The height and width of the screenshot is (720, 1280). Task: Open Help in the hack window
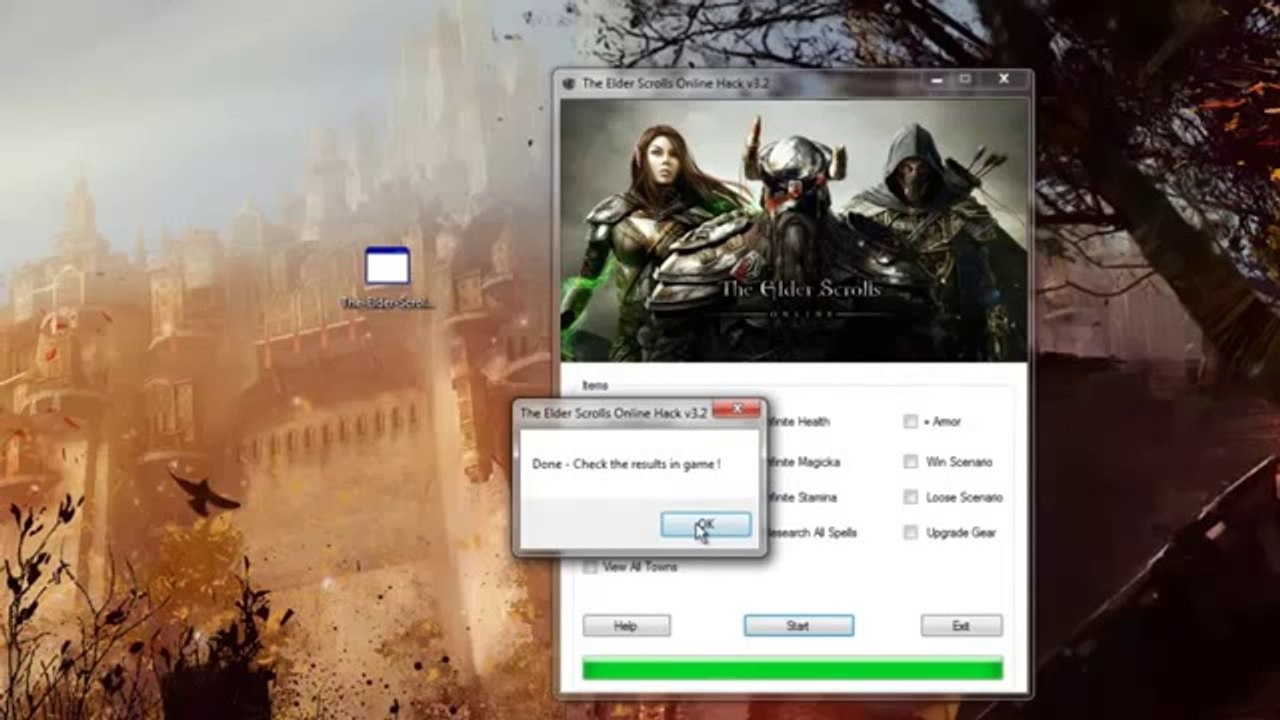tap(626, 626)
